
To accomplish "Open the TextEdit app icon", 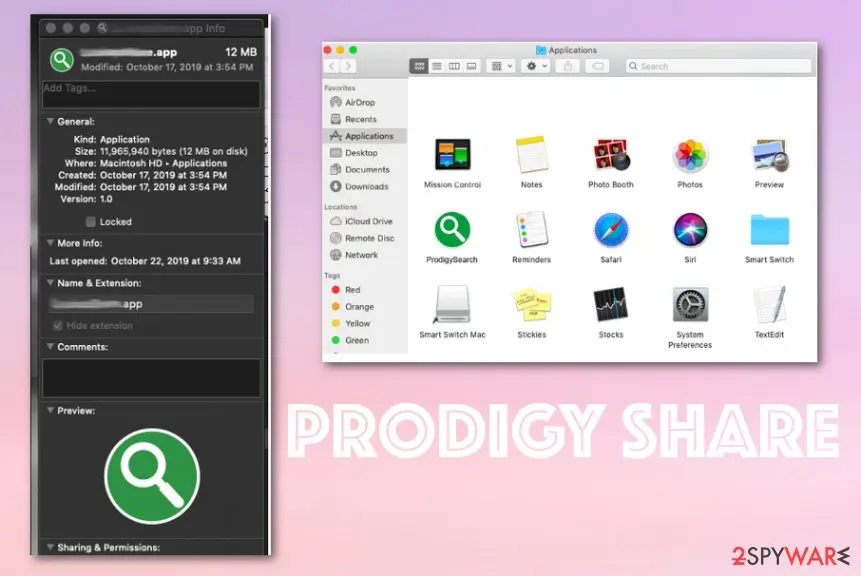I will [769, 304].
